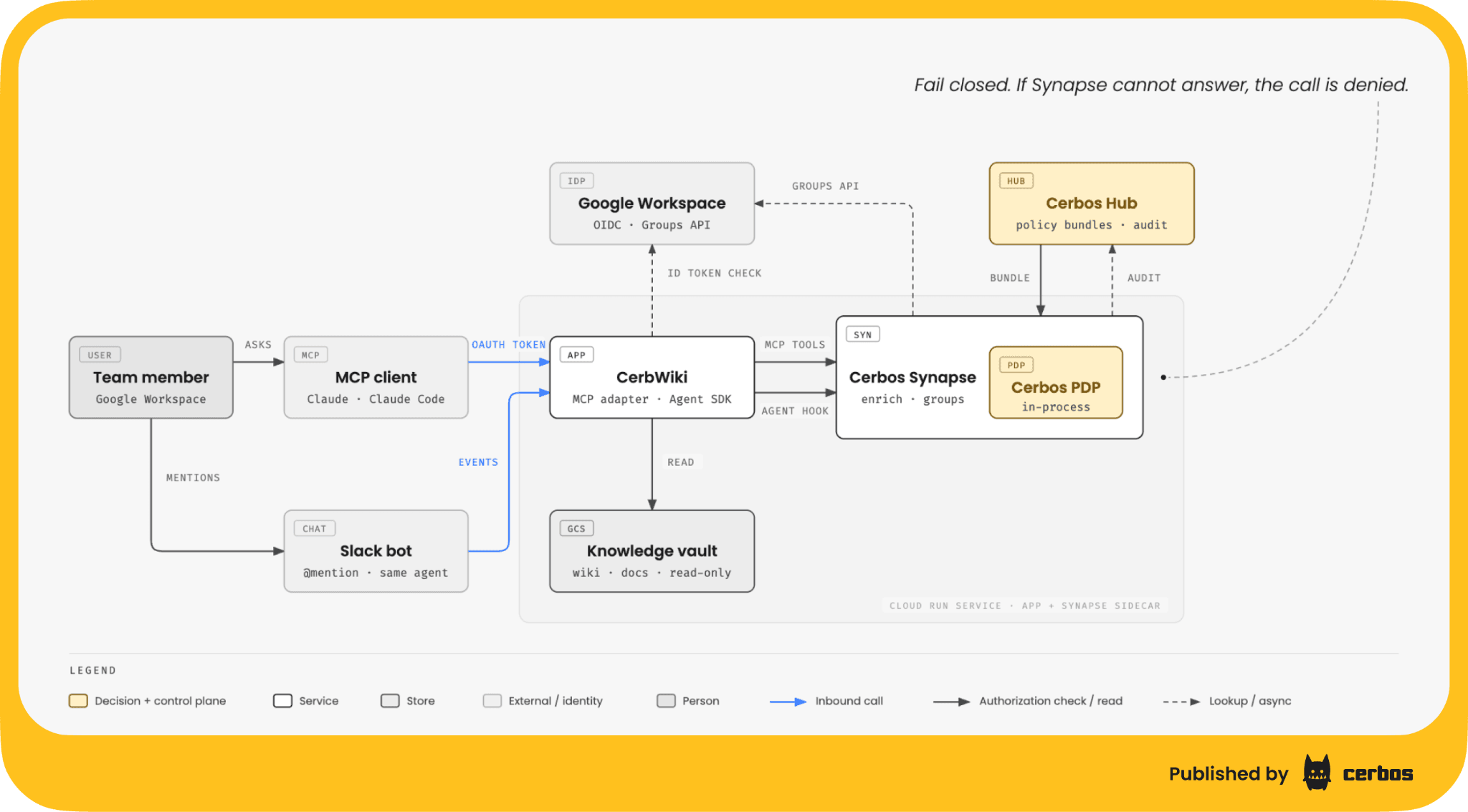Click the SYN tag badge
This screenshot has width=1468, height=812.
(863, 335)
